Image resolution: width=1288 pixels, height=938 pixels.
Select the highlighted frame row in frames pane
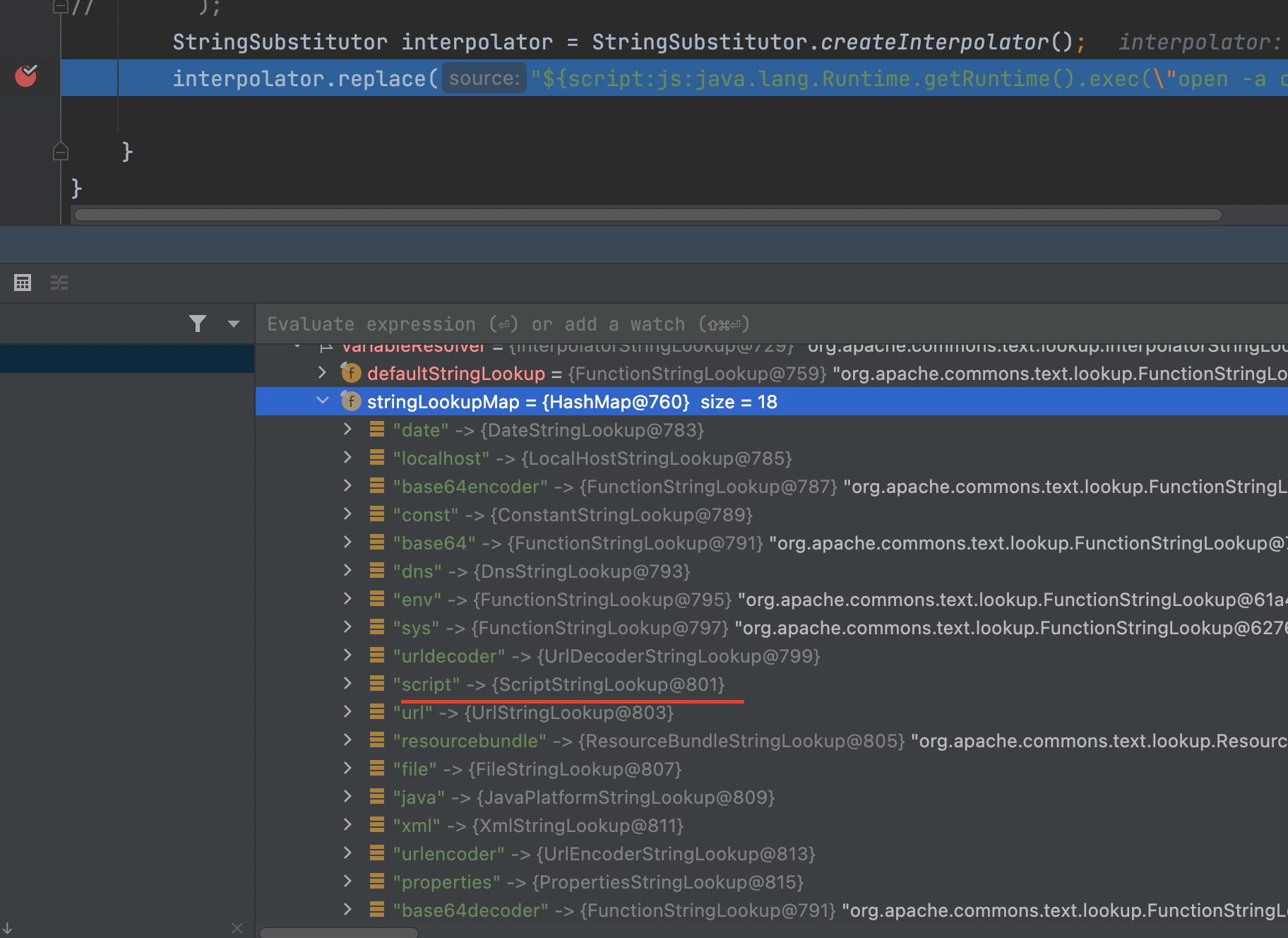(x=127, y=358)
